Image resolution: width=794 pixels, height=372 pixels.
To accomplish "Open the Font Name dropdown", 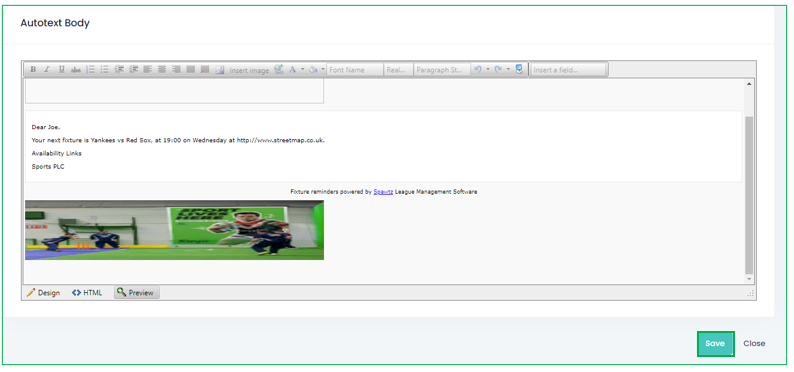I will [355, 70].
